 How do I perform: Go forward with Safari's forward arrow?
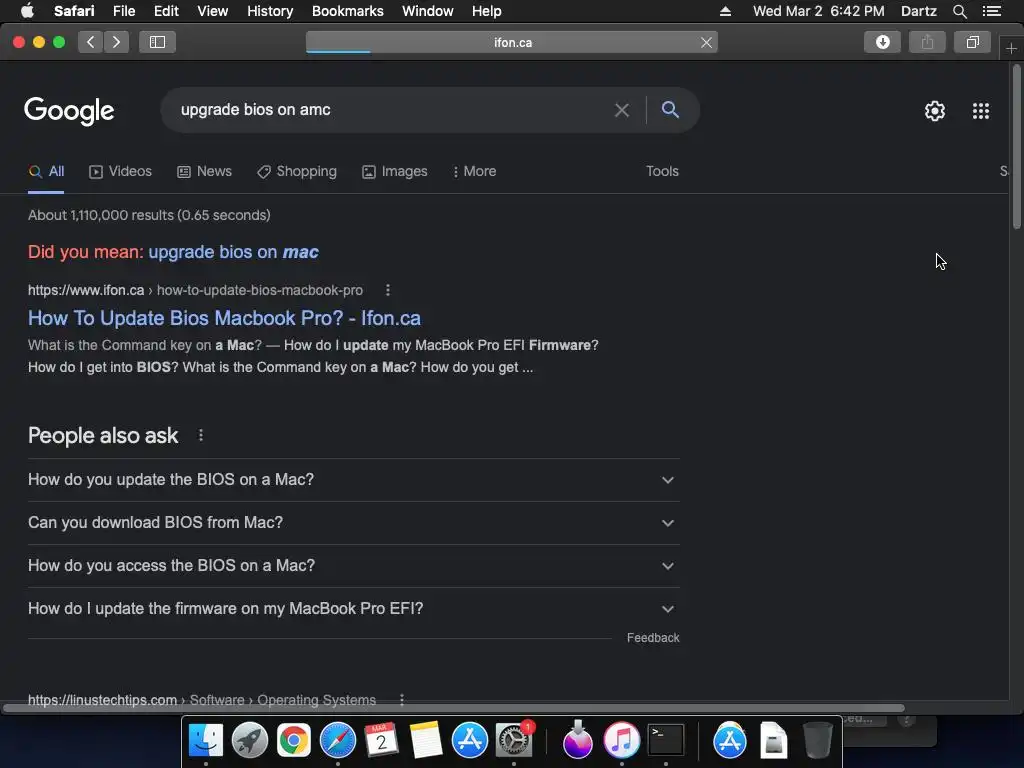[116, 42]
